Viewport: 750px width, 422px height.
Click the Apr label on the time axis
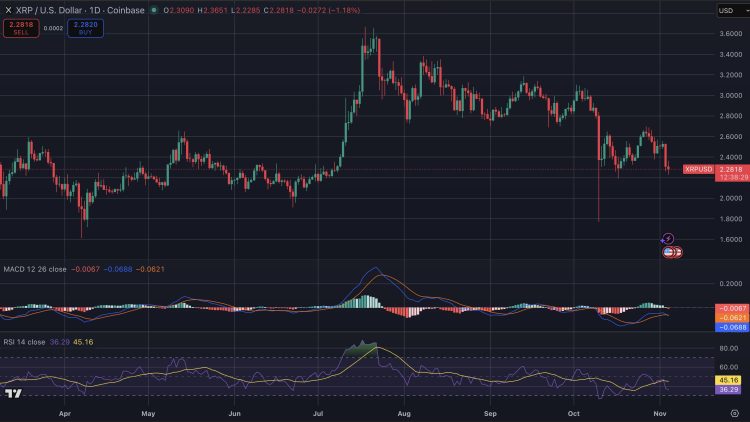[x=65, y=413]
